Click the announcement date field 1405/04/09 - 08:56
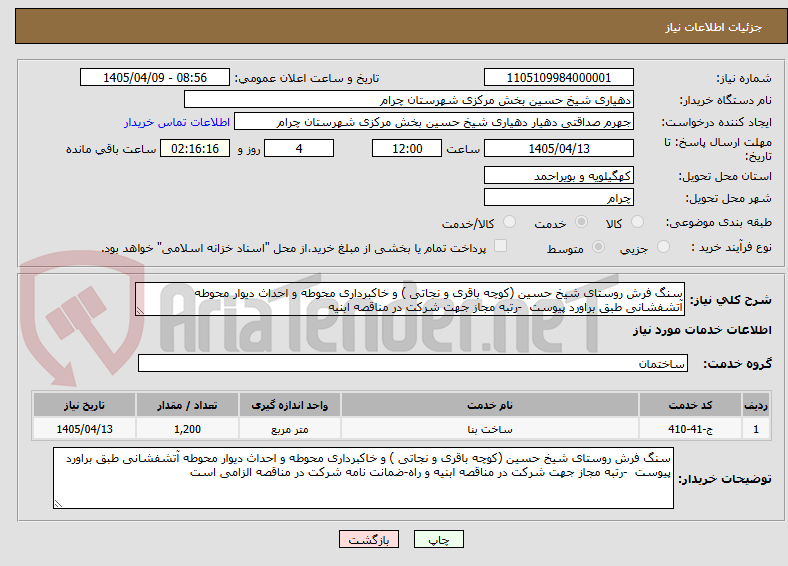788x566 pixels. pyautogui.click(x=155, y=77)
